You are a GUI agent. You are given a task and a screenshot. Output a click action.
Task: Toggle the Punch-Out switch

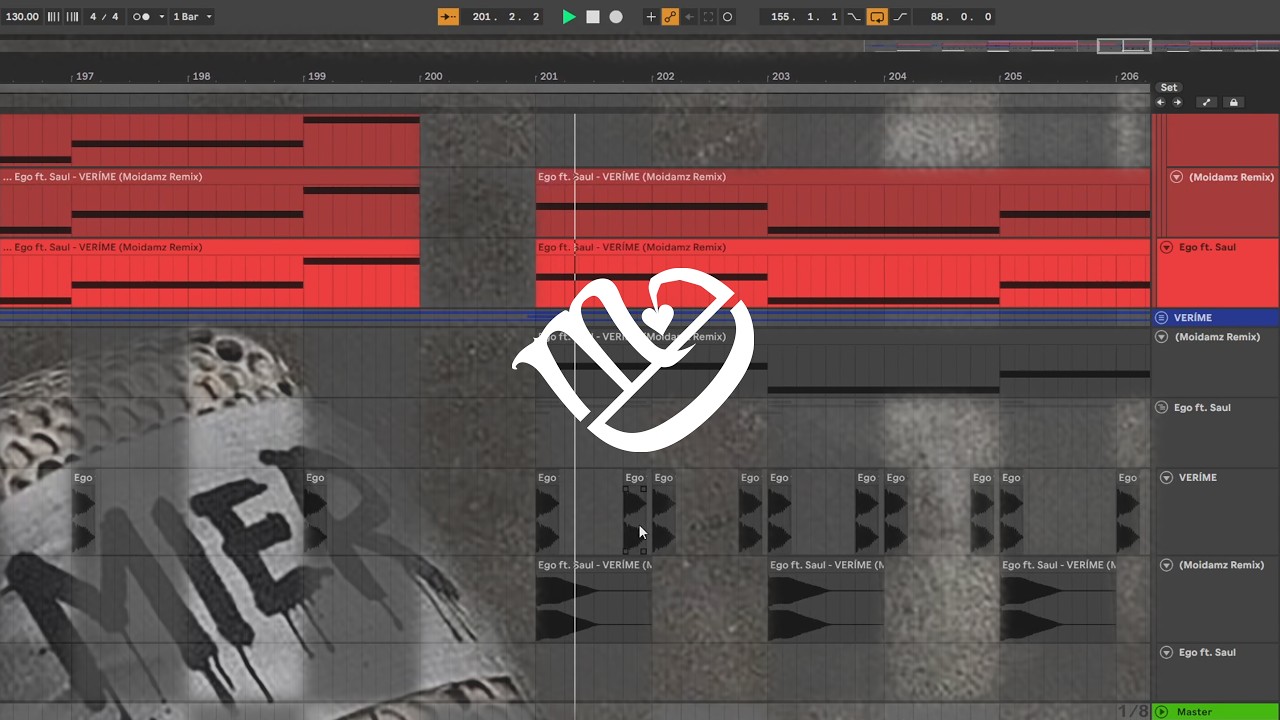[x=900, y=17]
